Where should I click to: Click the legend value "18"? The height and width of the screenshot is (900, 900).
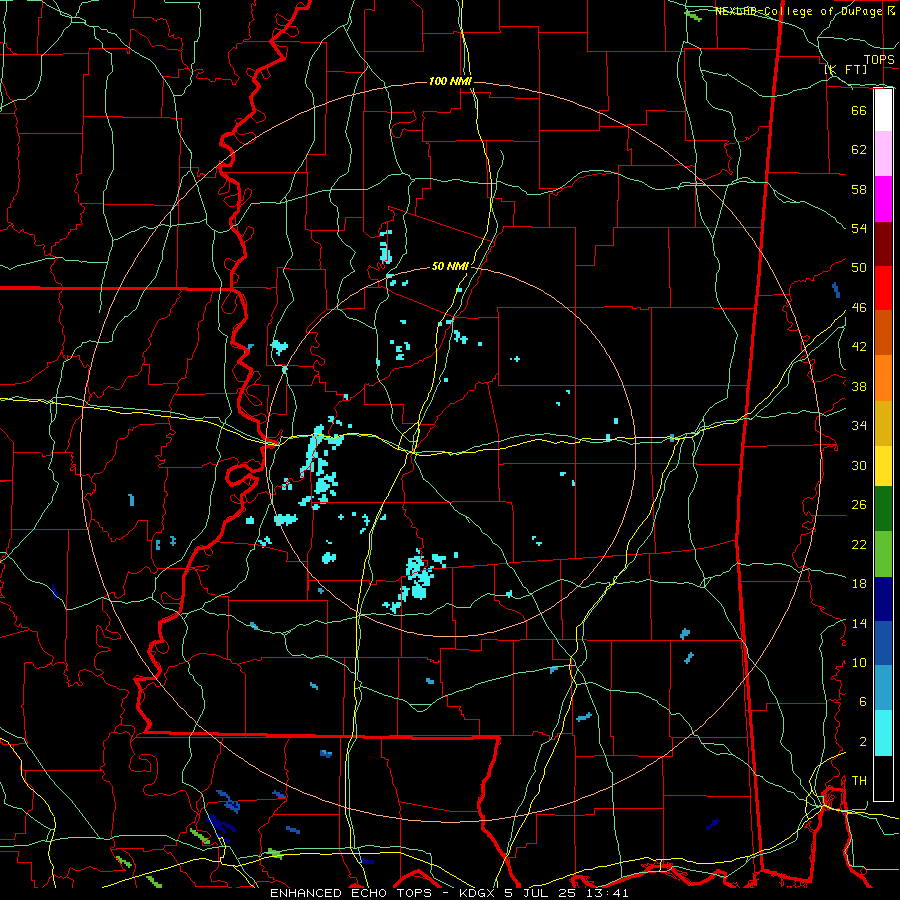coord(859,584)
